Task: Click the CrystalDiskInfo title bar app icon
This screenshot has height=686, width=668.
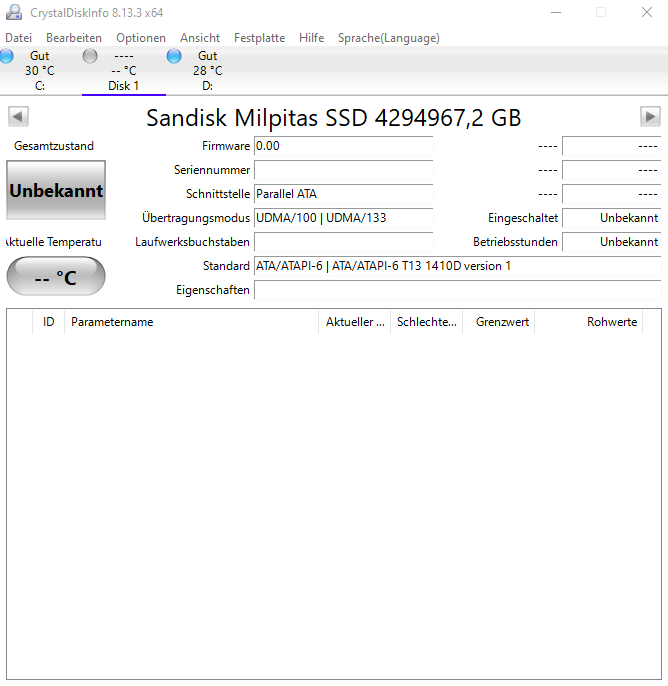Action: coord(14,12)
